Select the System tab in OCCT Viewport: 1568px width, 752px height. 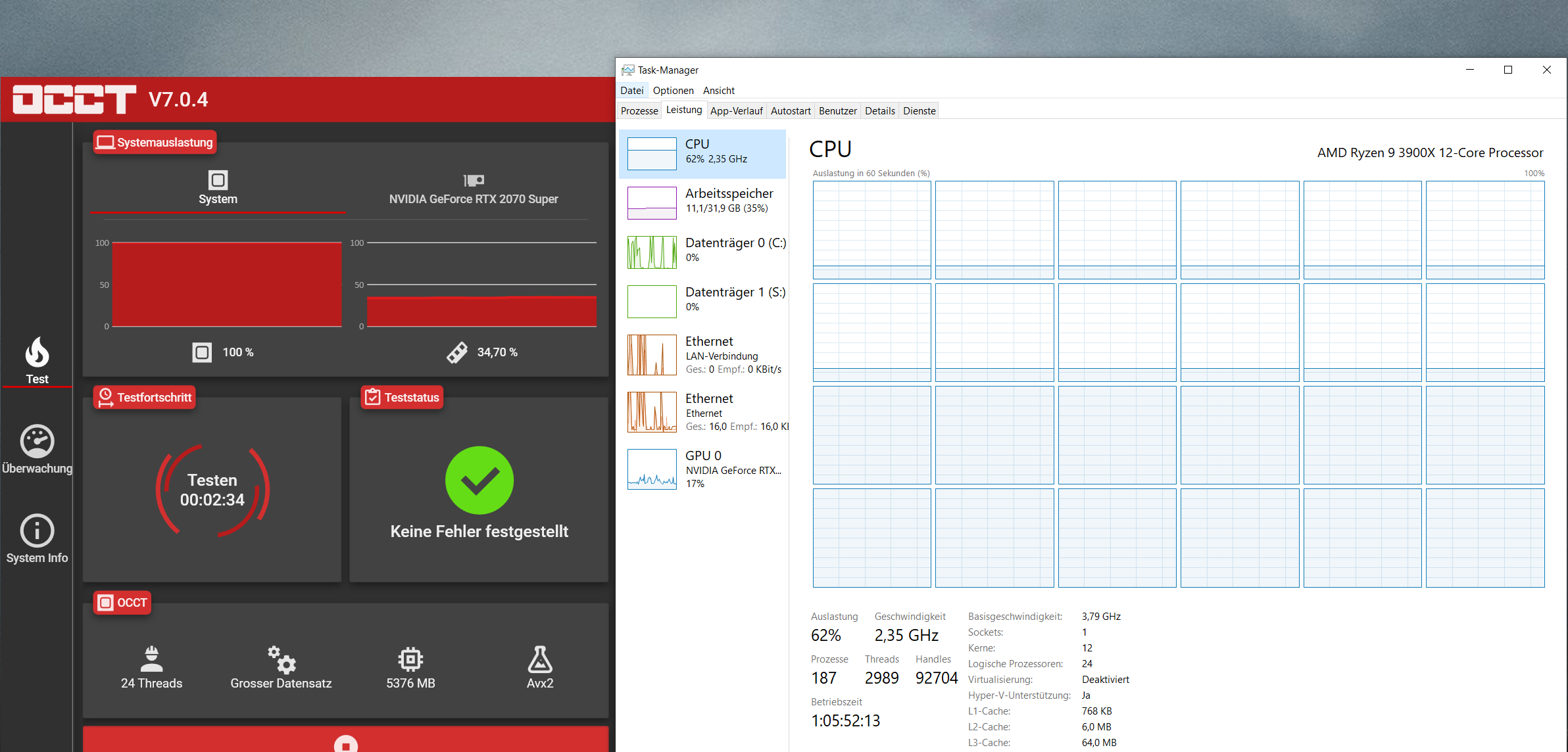tap(218, 189)
